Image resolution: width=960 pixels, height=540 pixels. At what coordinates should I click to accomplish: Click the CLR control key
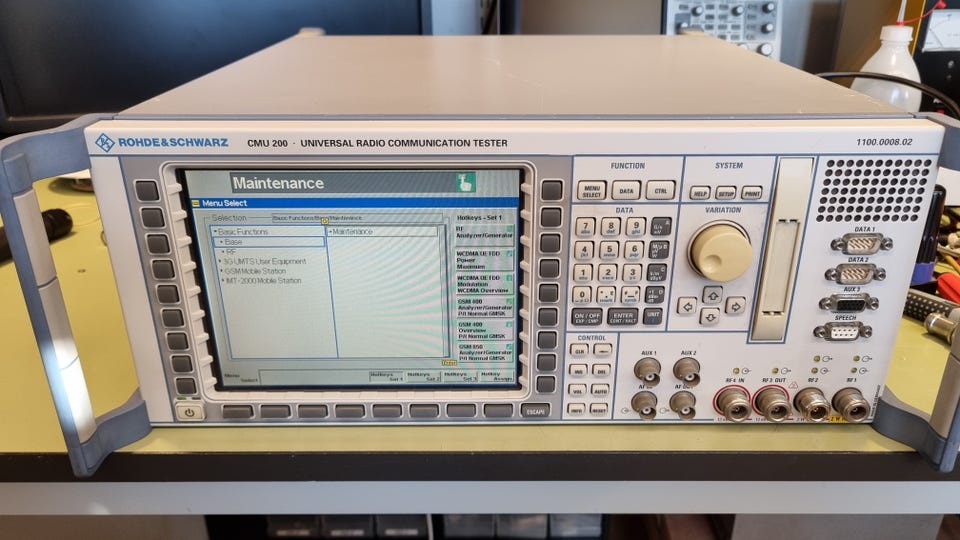pyautogui.click(x=579, y=351)
